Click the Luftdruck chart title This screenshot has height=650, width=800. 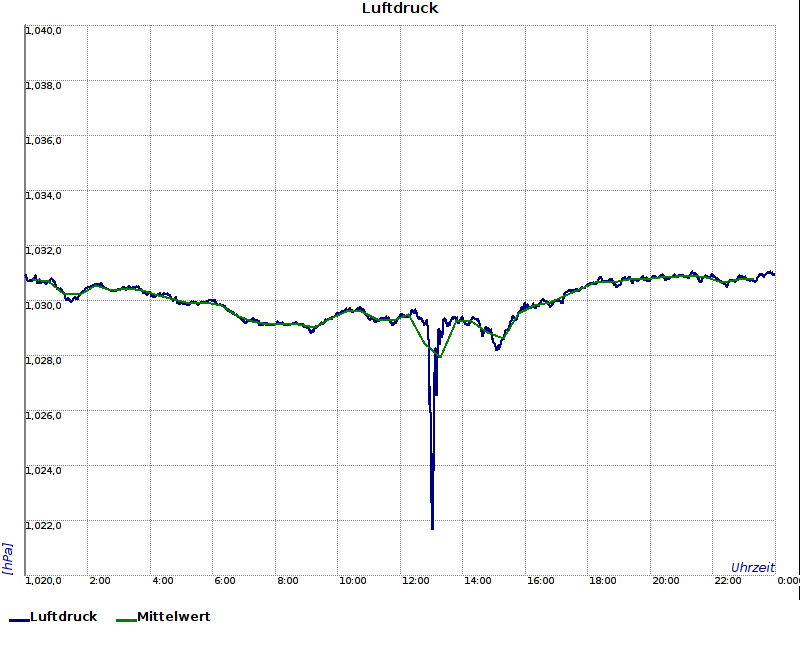400,8
